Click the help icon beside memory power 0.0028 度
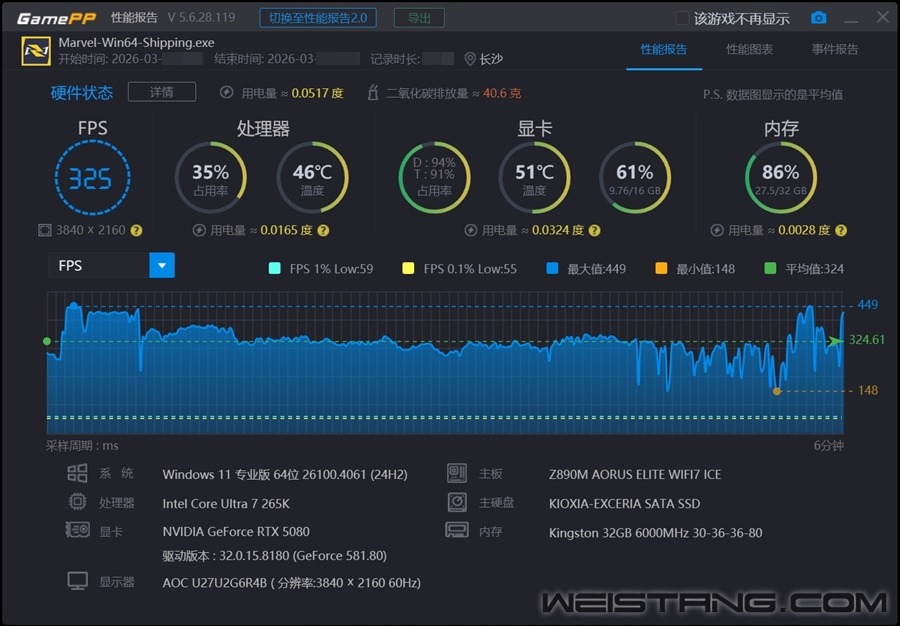 point(841,231)
